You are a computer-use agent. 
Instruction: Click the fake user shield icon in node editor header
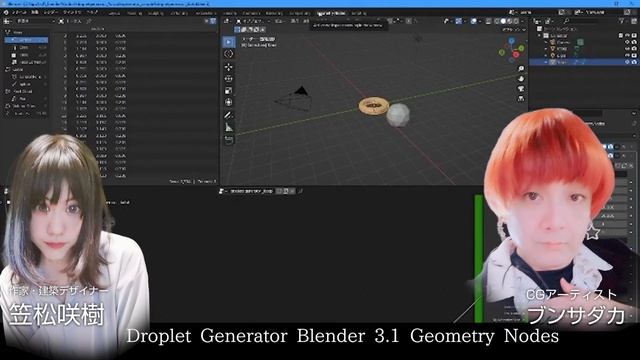pos(280,191)
